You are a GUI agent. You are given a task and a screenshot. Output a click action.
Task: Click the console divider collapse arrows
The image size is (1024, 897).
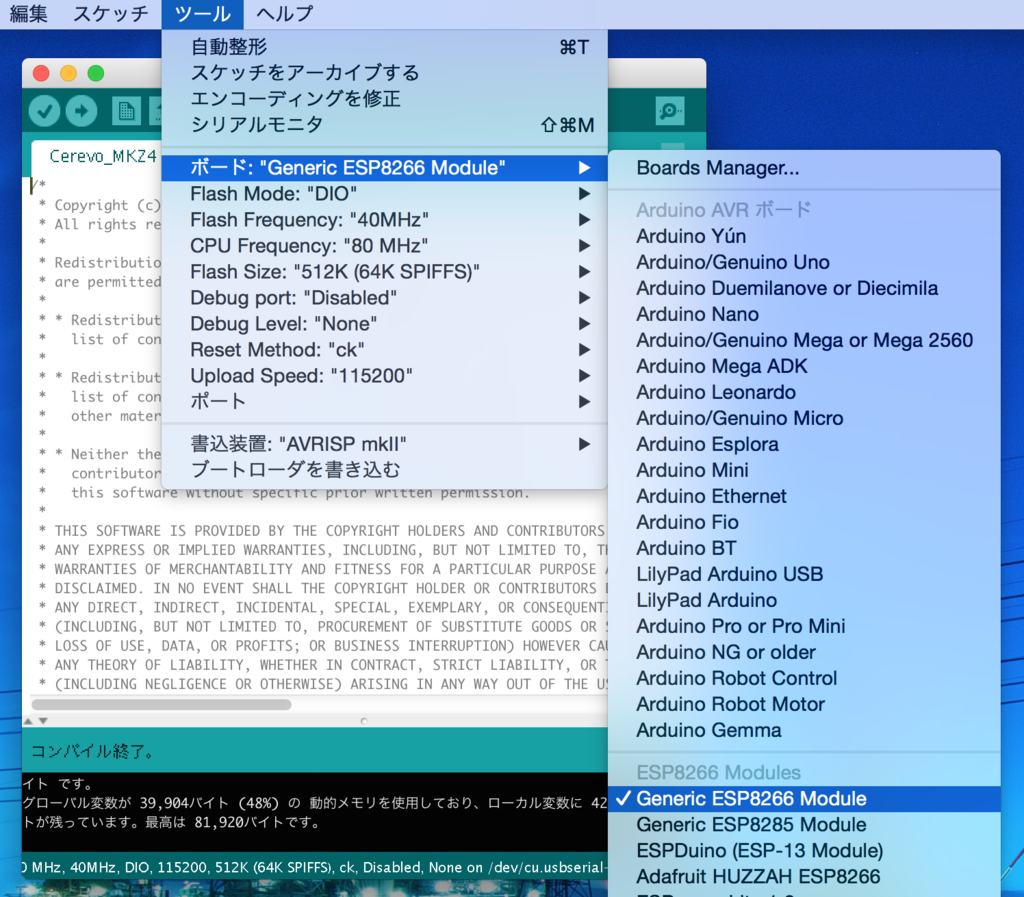36,721
